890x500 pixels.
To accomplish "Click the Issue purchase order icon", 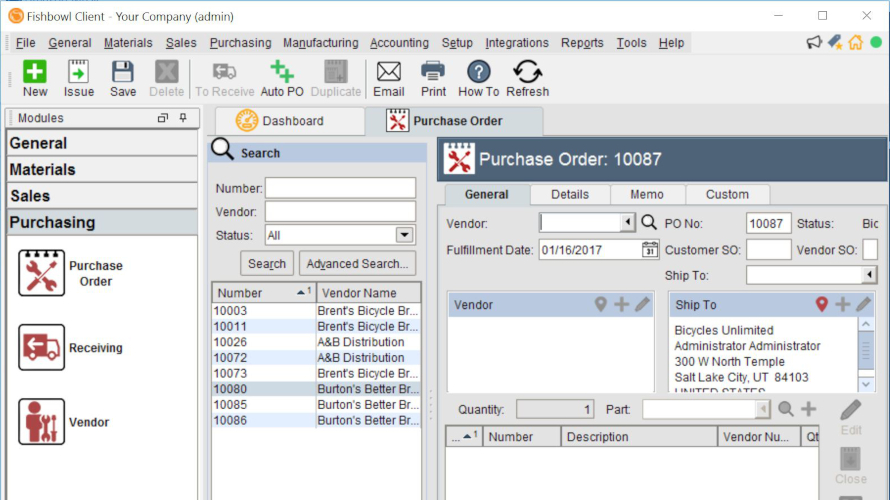I will point(79,78).
